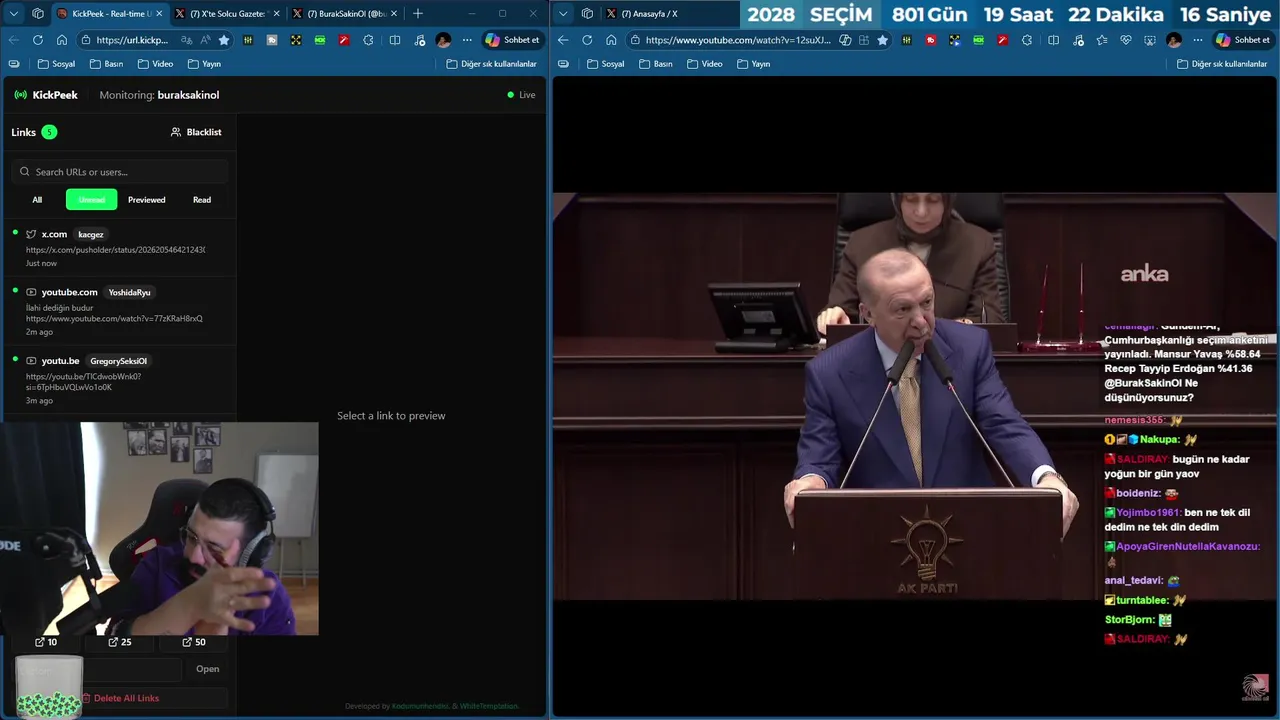
Task: Open a new tab in left browser
Action: coord(418,13)
